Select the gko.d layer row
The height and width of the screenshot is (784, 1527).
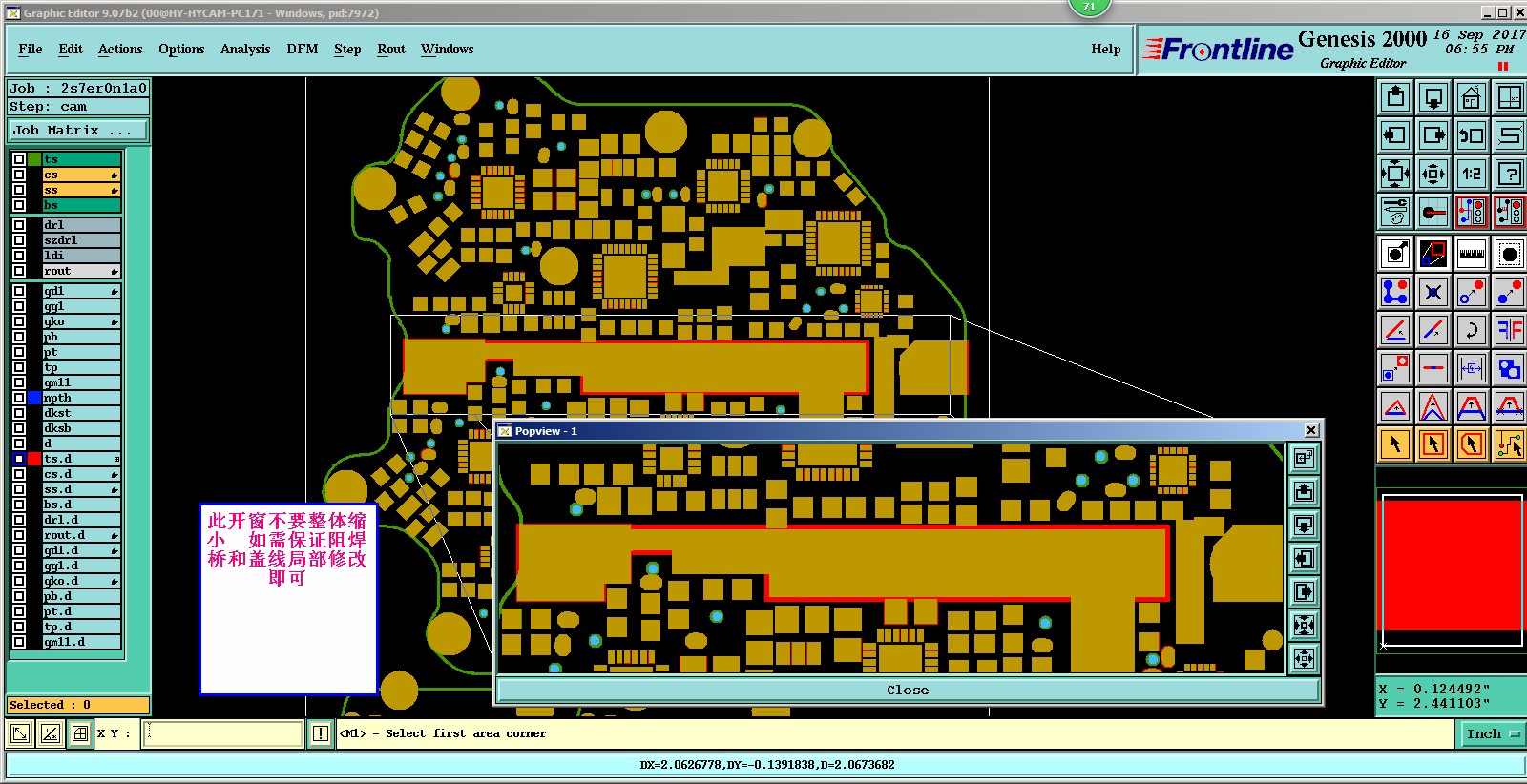tap(82, 581)
